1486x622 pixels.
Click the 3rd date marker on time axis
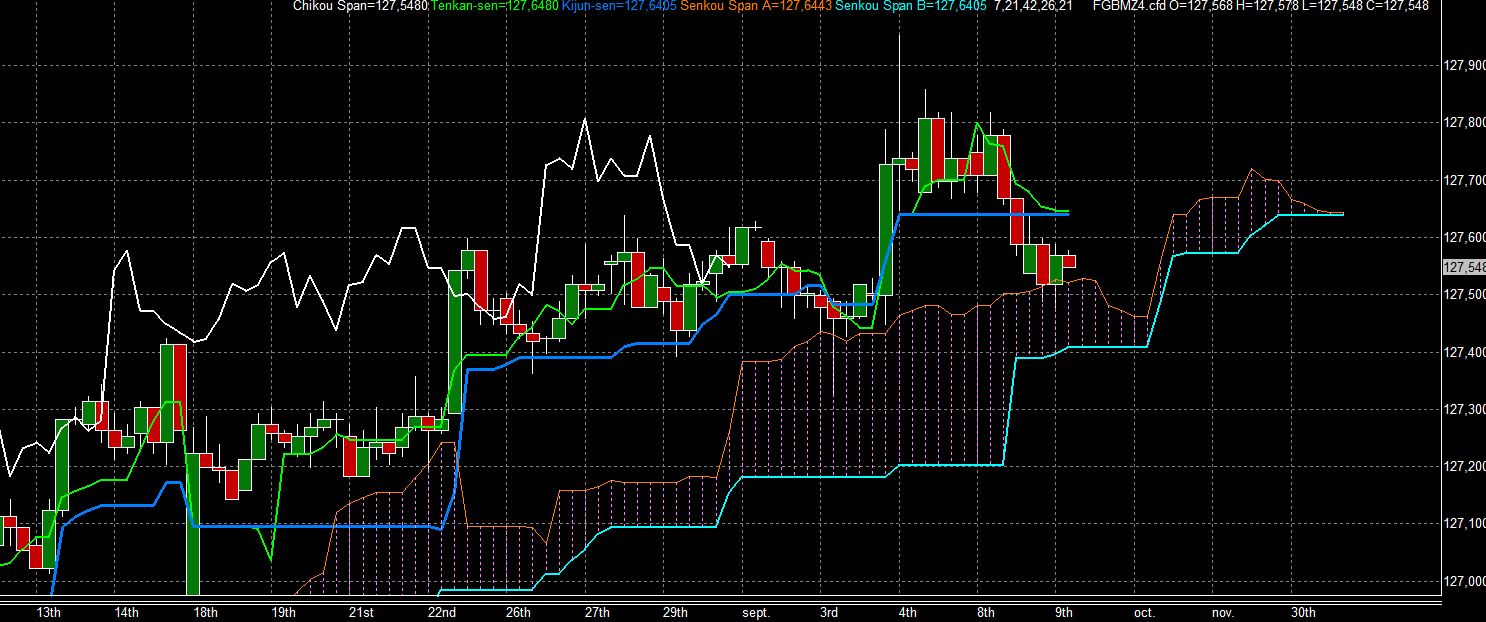coord(830,612)
